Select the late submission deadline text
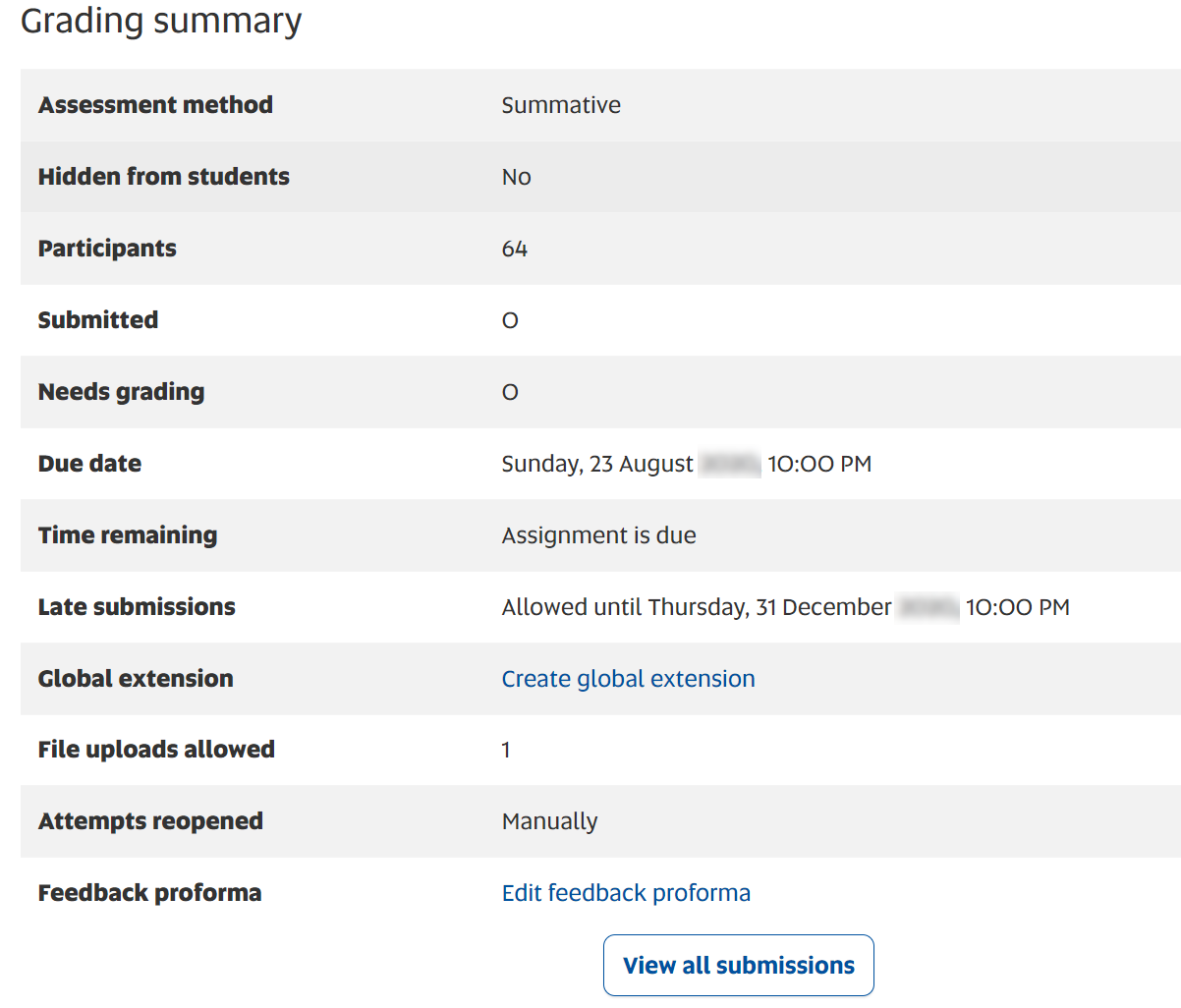The height and width of the screenshot is (1008, 1181). pyautogui.click(x=785, y=606)
